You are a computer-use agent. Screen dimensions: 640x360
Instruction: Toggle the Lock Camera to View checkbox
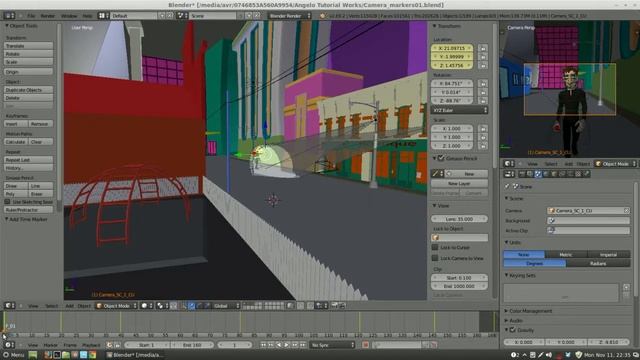[x=435, y=258]
